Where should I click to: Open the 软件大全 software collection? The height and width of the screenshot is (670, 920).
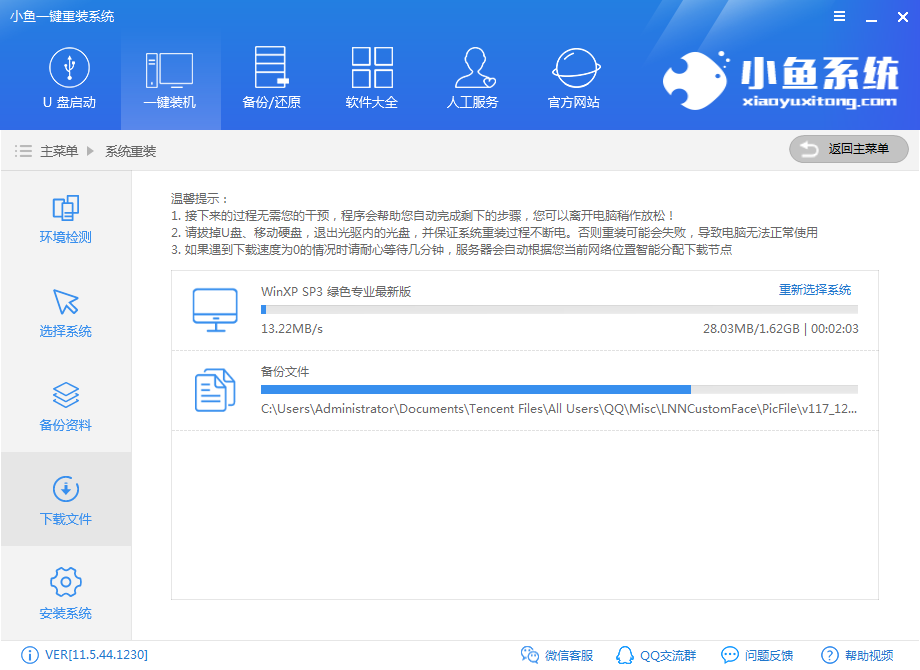372,79
